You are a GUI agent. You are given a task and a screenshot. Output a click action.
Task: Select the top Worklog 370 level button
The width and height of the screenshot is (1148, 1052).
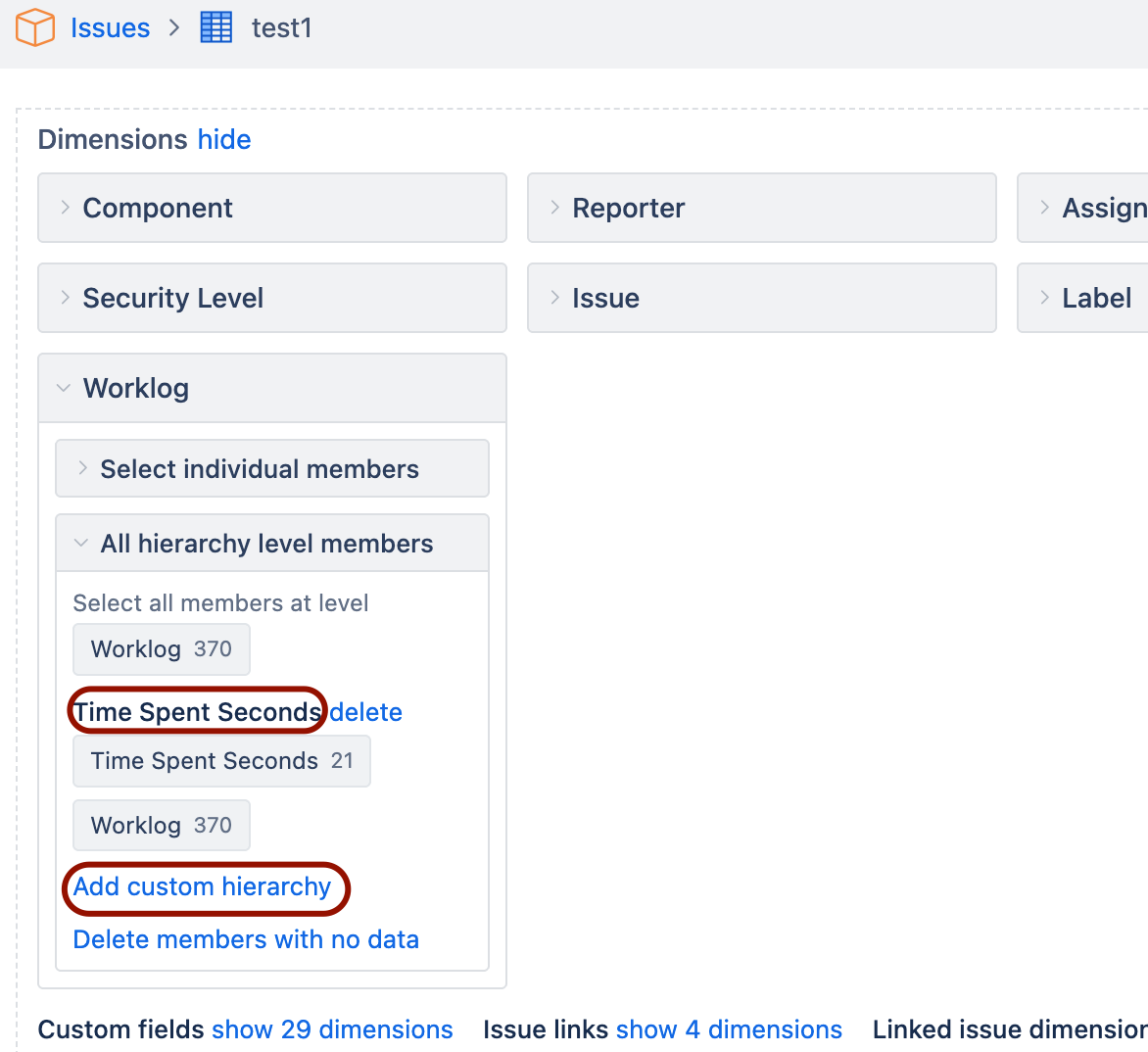pos(162,649)
